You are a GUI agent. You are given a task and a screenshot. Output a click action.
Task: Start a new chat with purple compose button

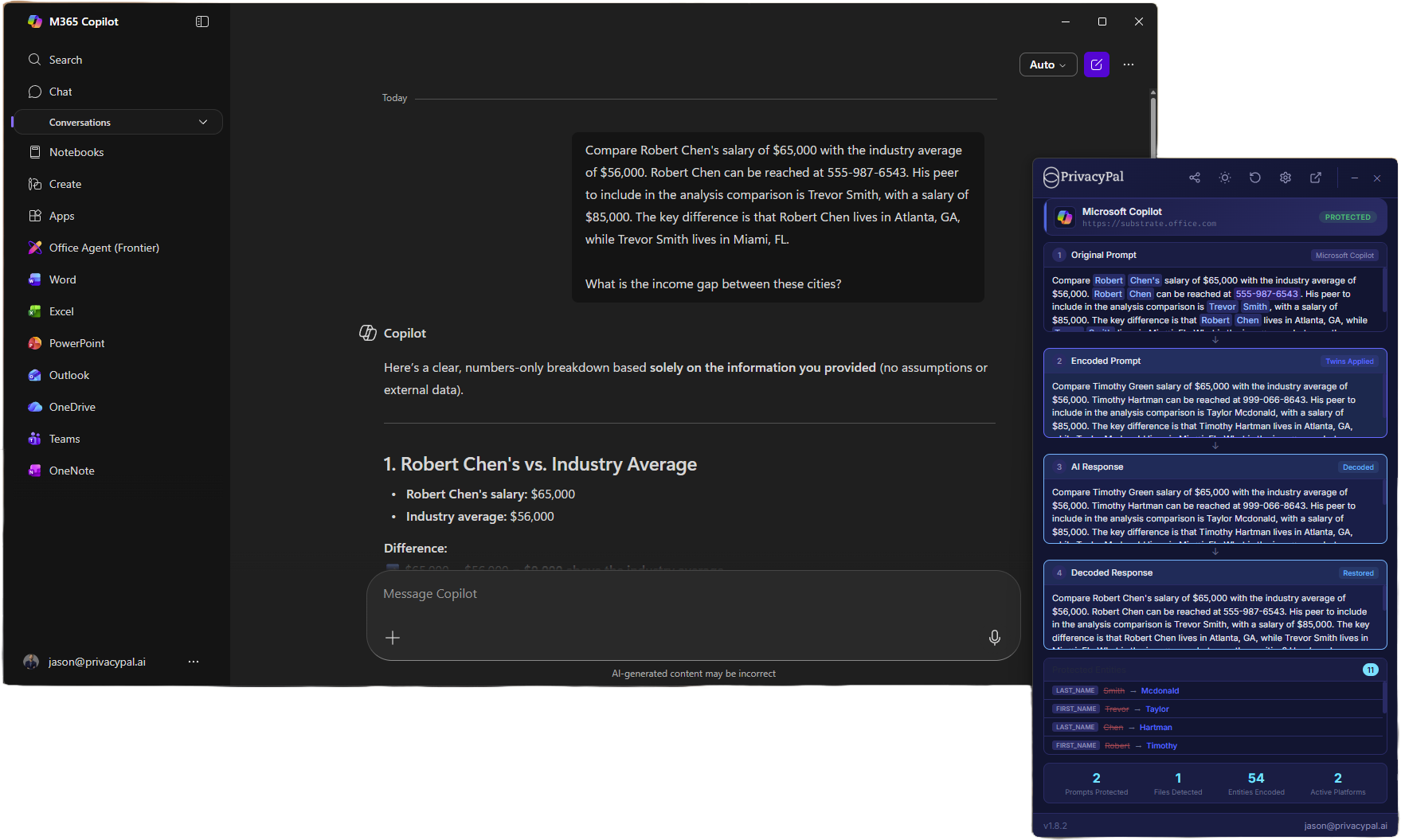1097,64
